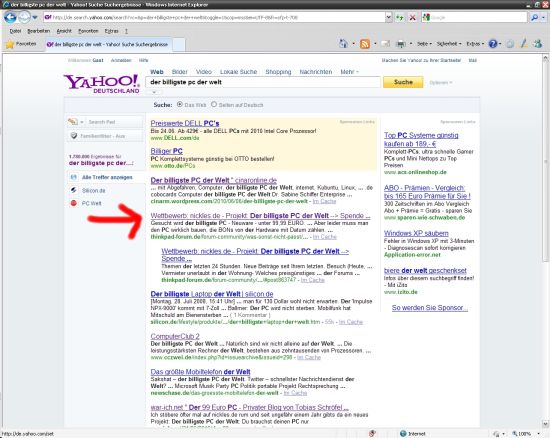Open the Bearbeiten menu
550x438 pixels.
click(x=39, y=31)
